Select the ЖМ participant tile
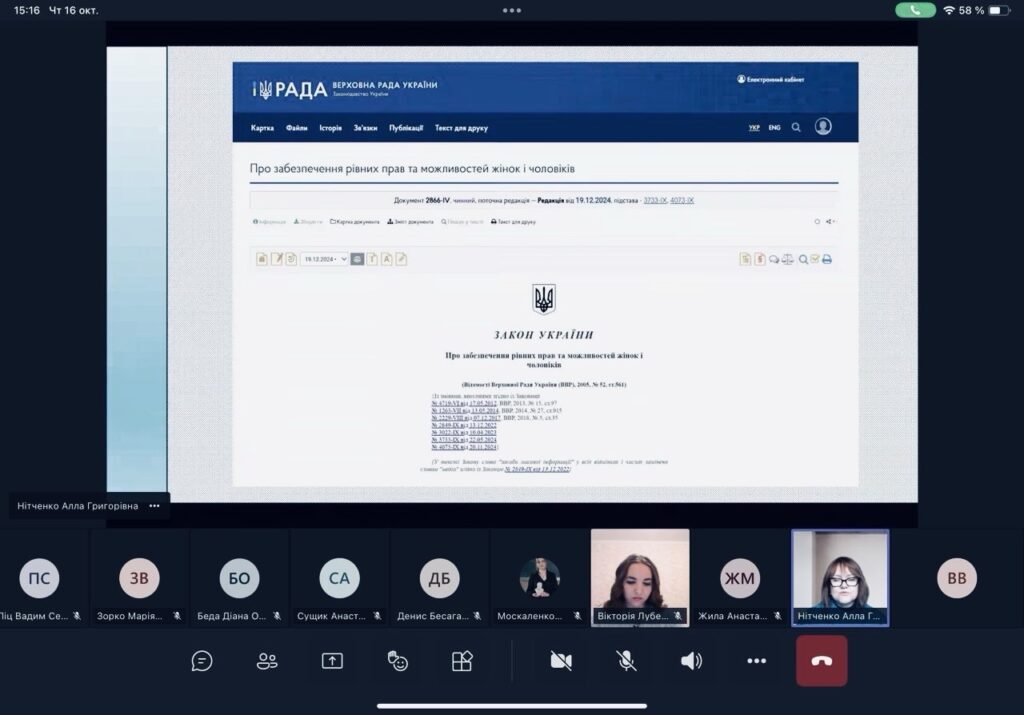 [740, 578]
